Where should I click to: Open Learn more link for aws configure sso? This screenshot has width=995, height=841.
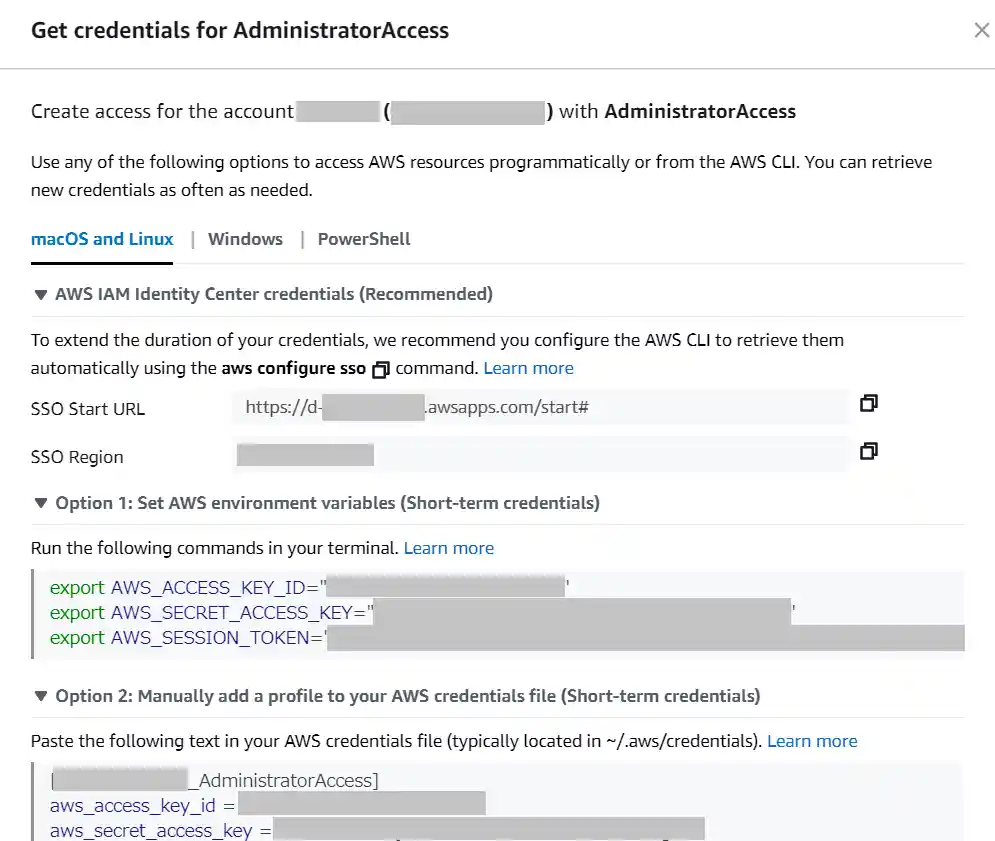coord(528,368)
